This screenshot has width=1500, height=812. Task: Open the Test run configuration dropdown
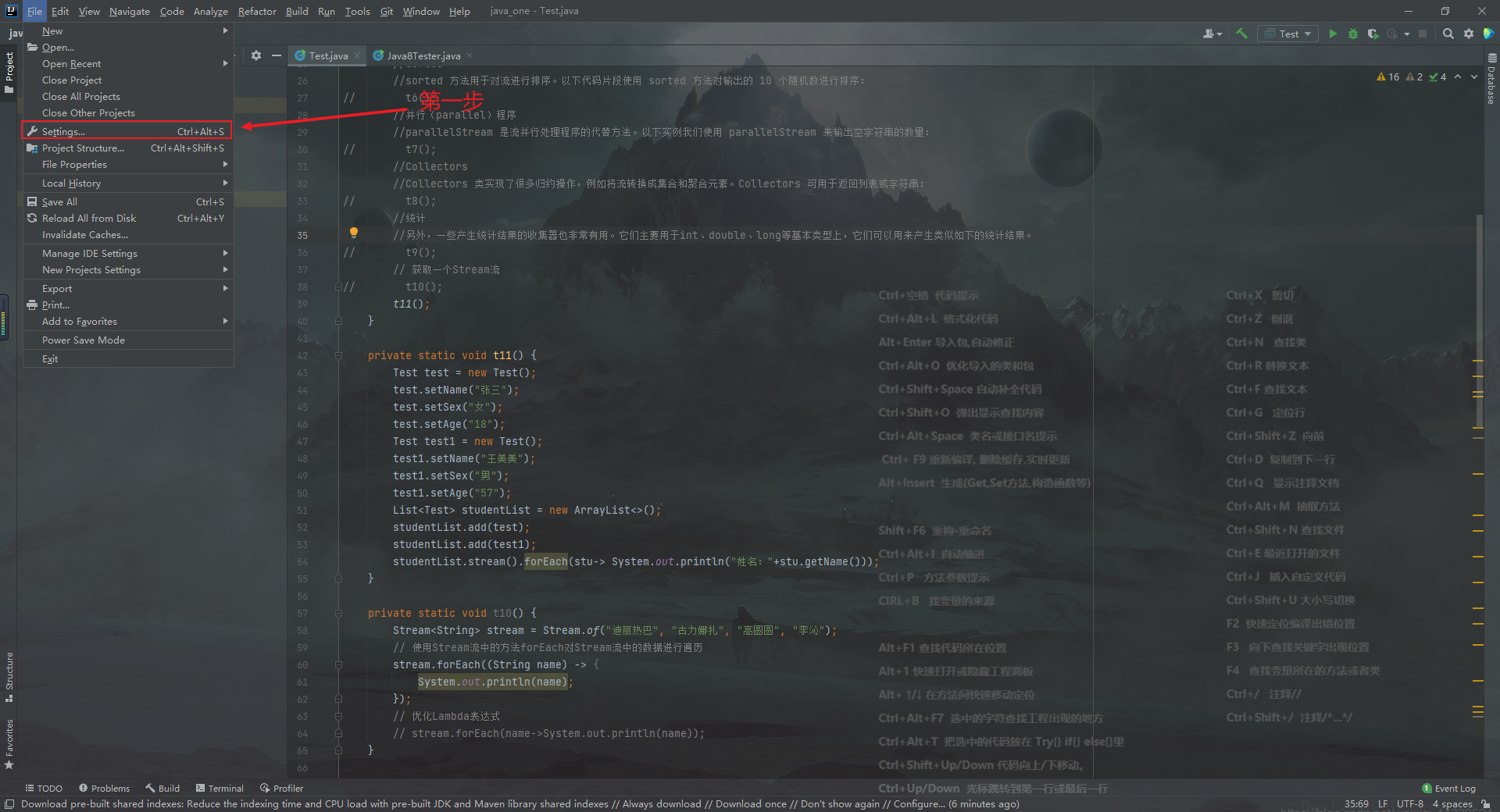1287,34
